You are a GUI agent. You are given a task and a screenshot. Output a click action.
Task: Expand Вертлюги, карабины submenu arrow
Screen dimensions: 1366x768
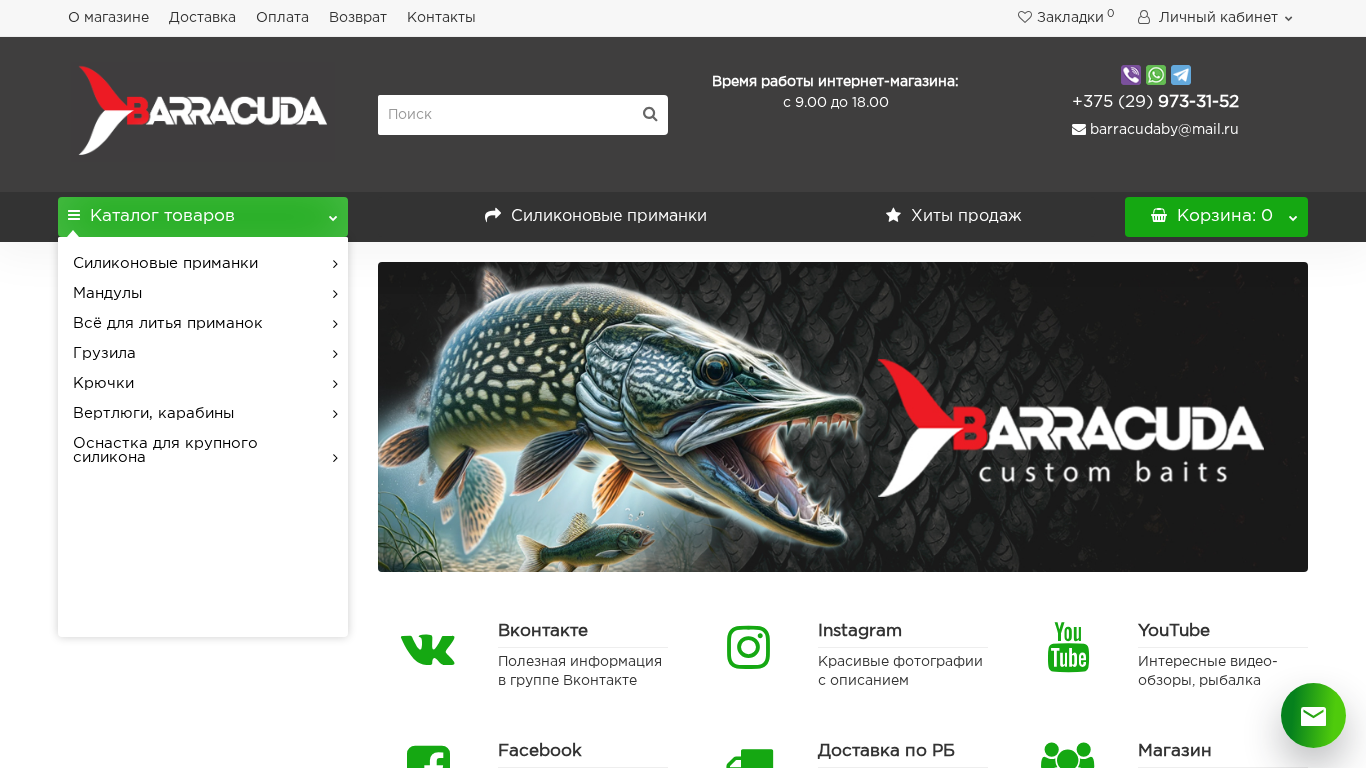[335, 414]
